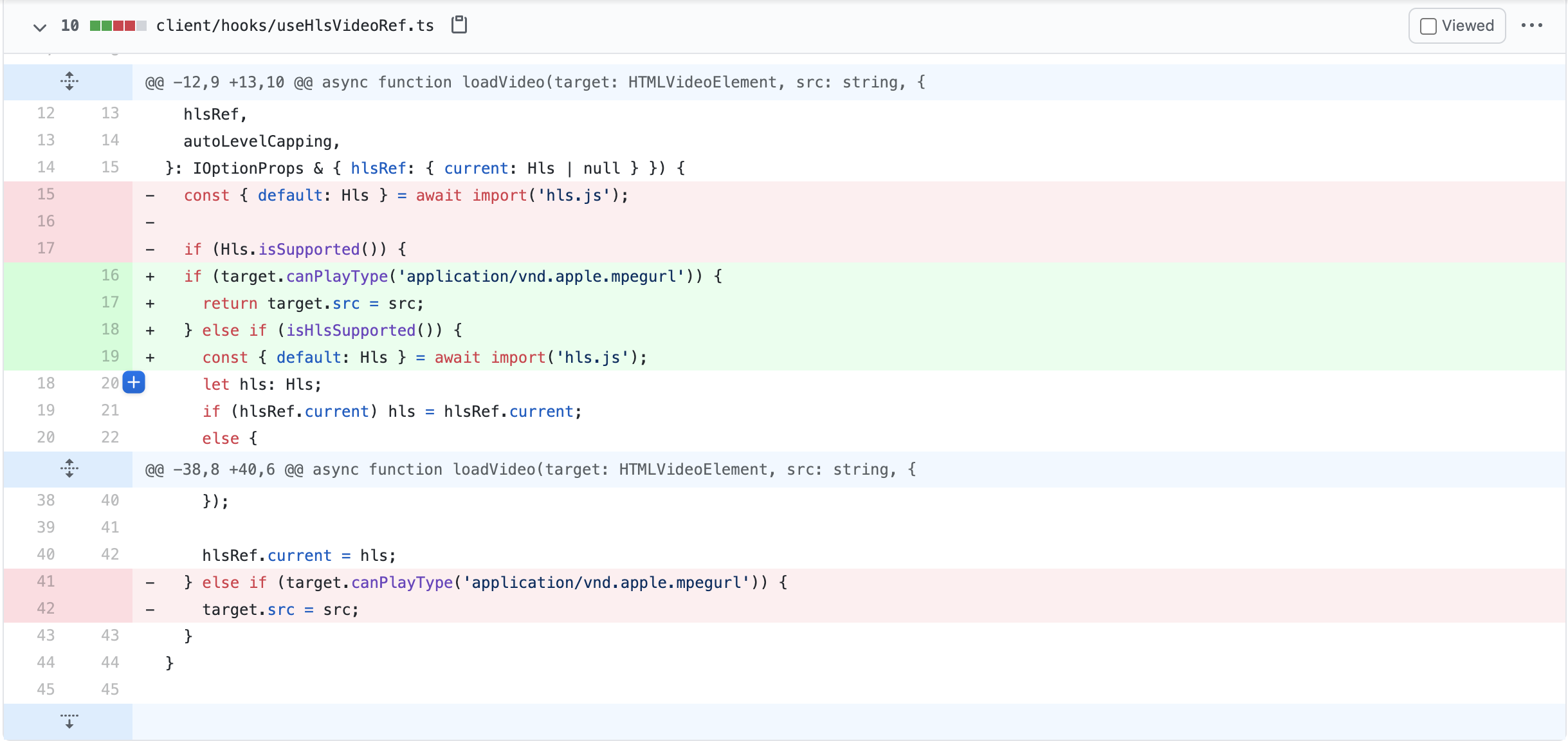Expand hidden lines between lines 22 and 38
The height and width of the screenshot is (741, 1568).
(69, 469)
